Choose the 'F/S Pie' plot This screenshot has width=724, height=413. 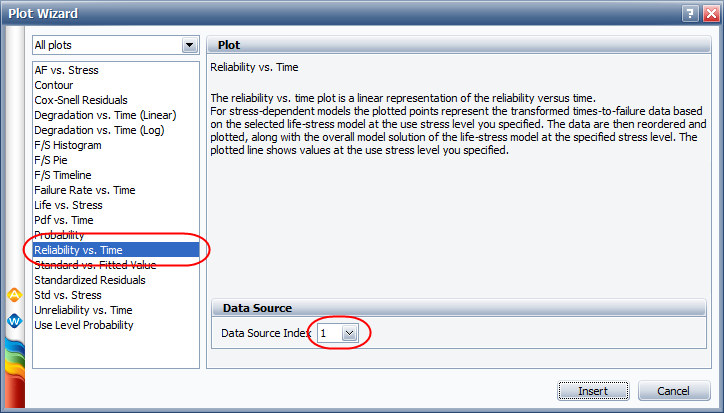point(54,160)
